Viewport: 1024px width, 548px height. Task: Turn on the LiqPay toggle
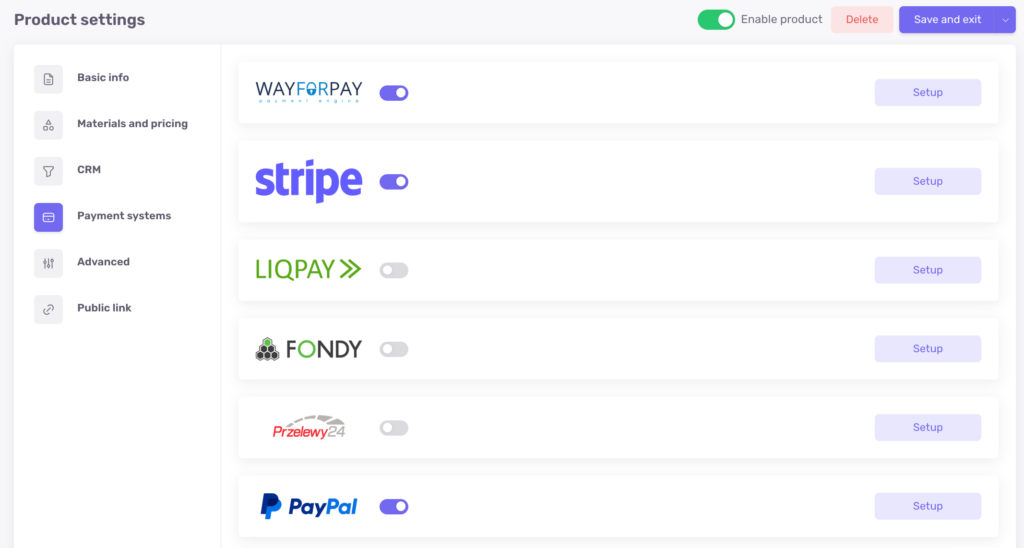[x=394, y=270]
